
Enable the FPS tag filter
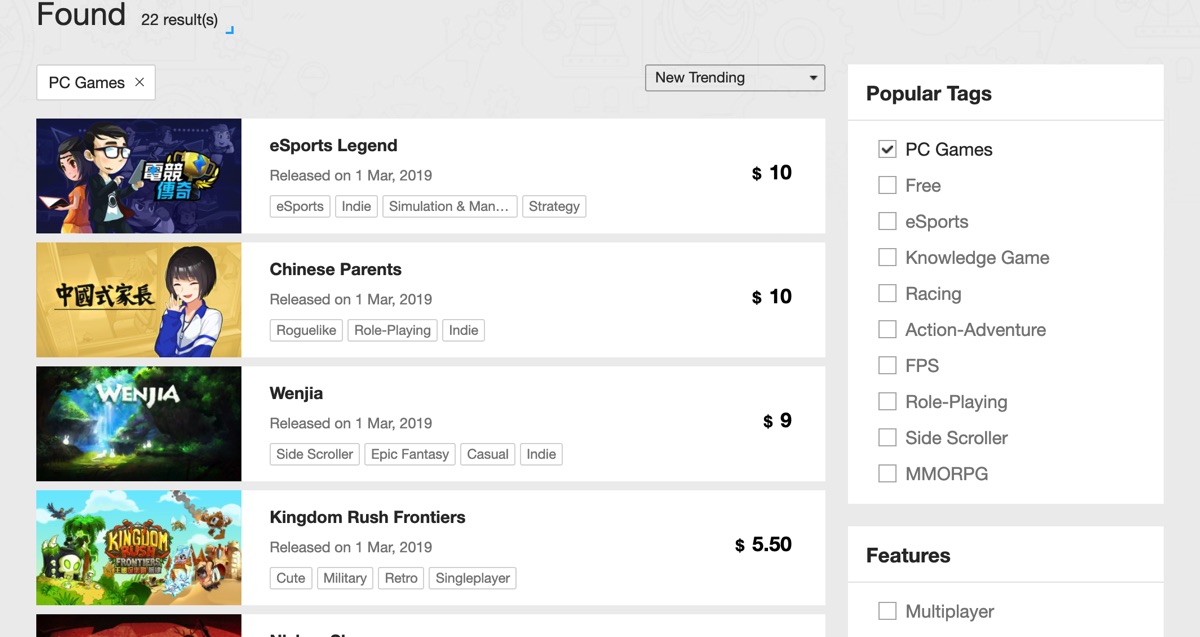point(887,365)
